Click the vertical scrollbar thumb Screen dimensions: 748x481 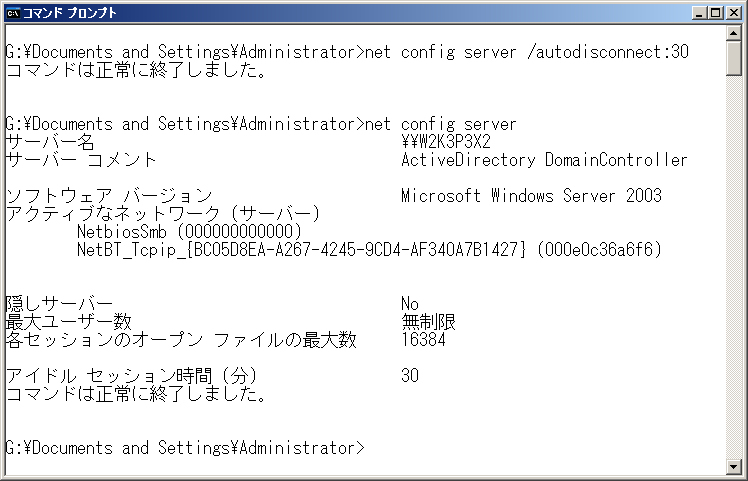(x=734, y=58)
